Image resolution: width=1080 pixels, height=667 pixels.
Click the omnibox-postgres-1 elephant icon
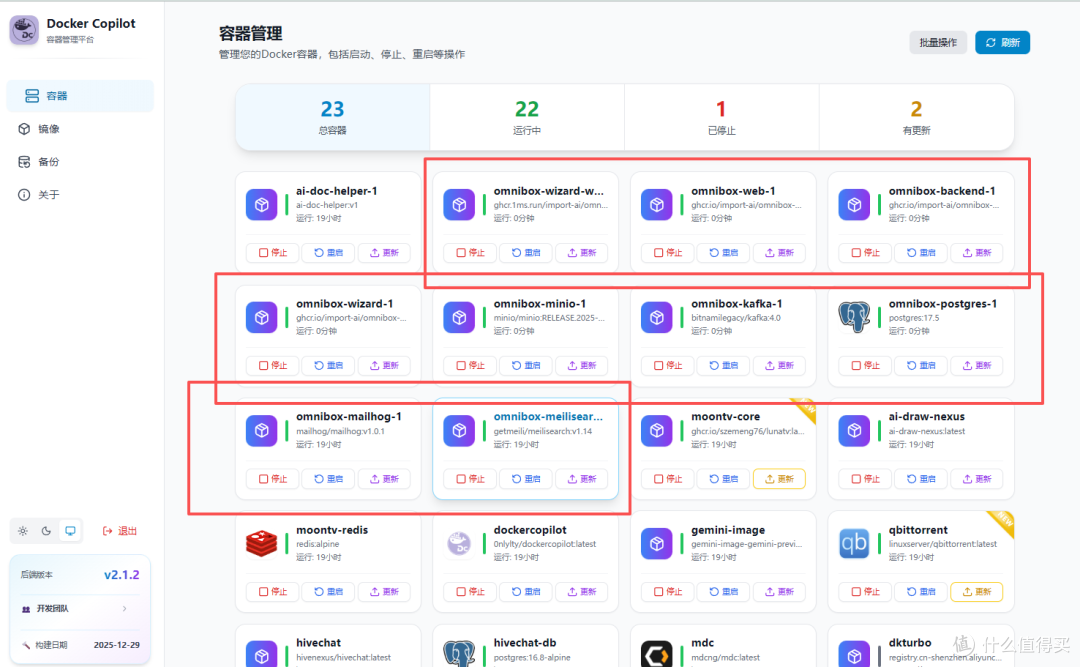point(854,318)
